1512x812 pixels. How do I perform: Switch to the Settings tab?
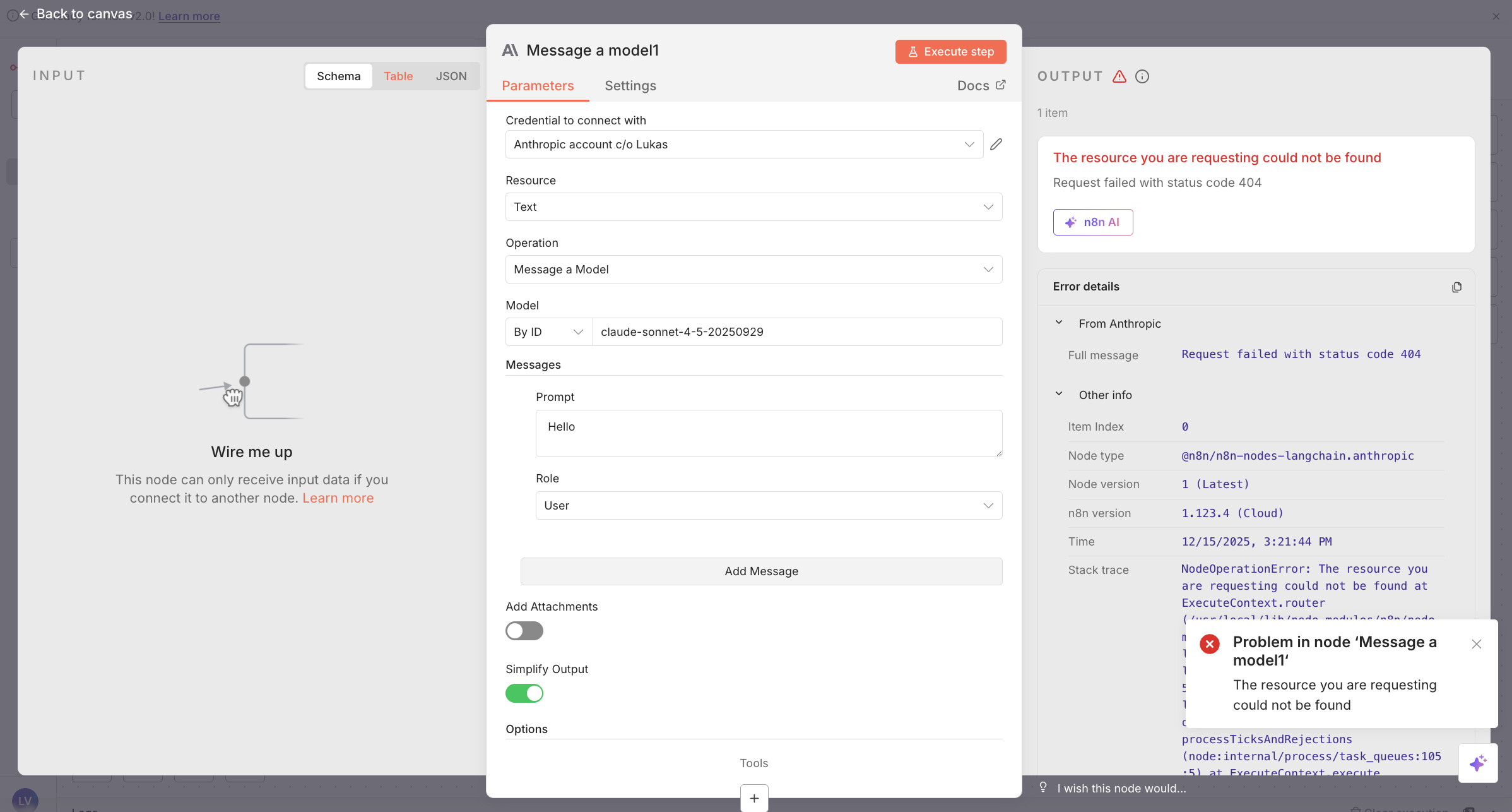[x=630, y=86]
